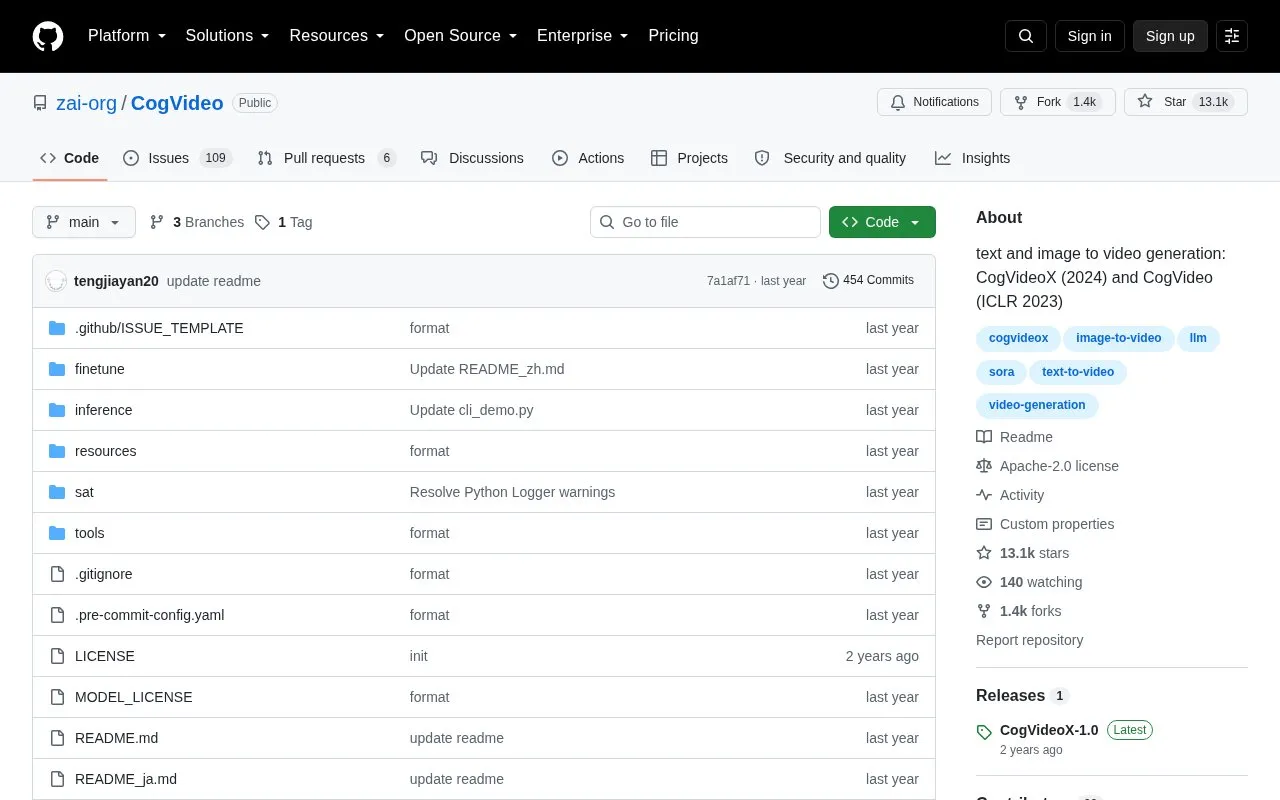Switch to the Issues tab
Screen dimensions: 1280x800
177,158
